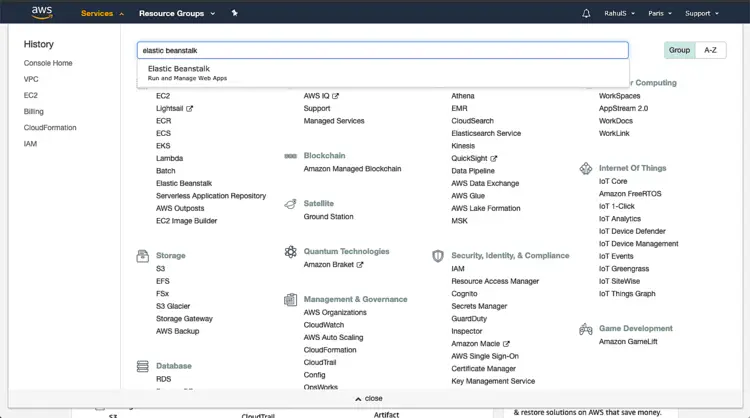750x418 pixels.
Task: Collapse the services panel with close
Action: tap(368, 398)
